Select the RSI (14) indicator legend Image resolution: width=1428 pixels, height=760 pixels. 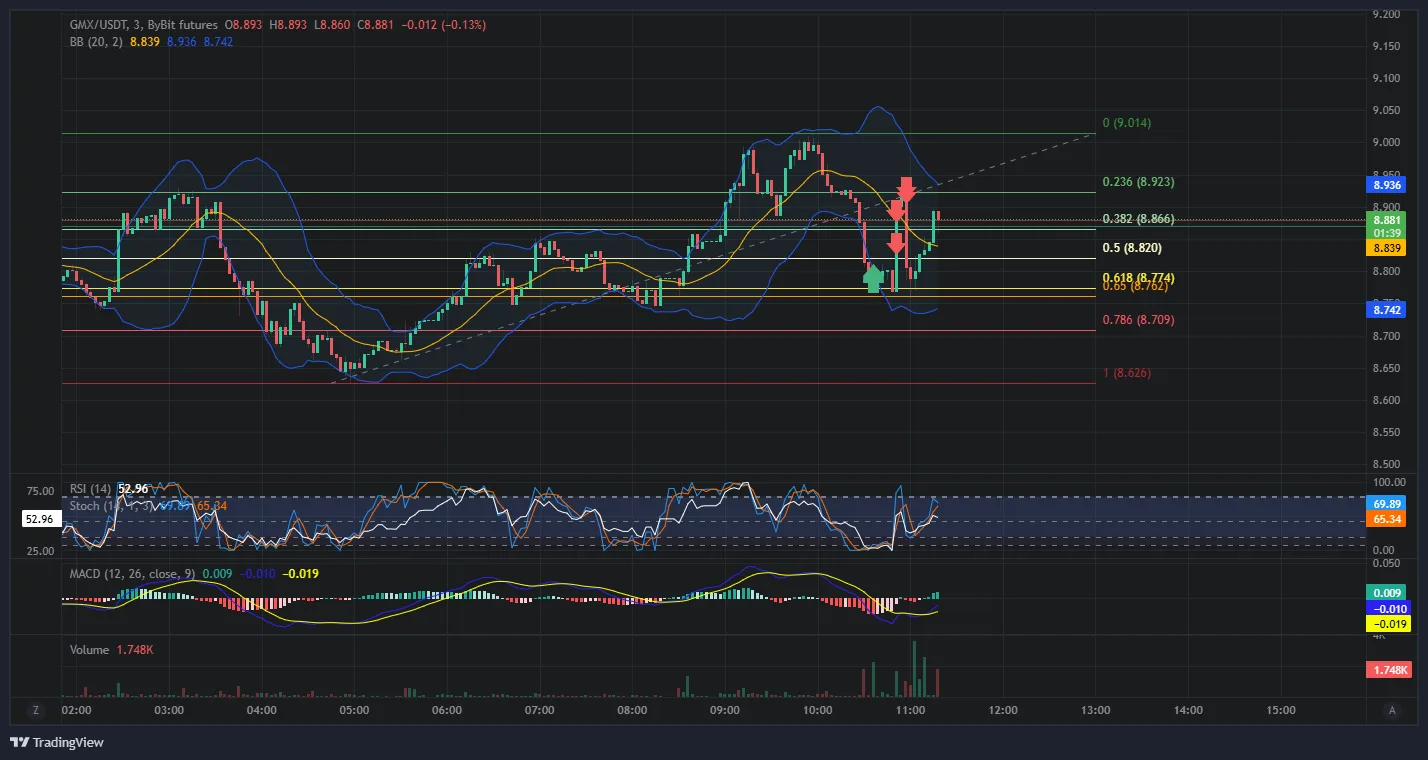pos(90,489)
